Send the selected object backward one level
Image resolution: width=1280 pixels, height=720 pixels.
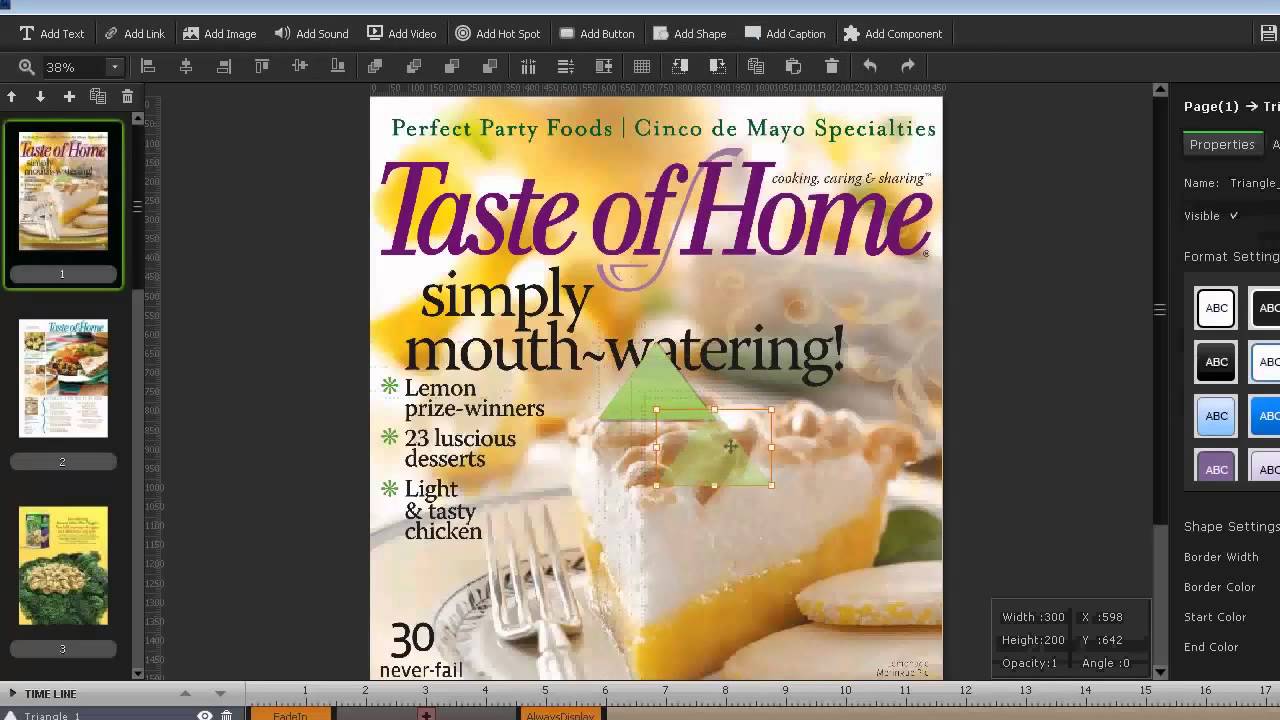tap(452, 66)
